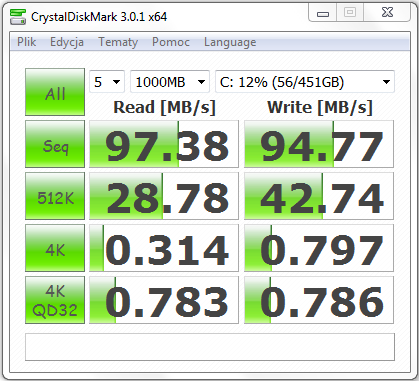This screenshot has width=419, height=381.
Task: Run all benchmarks with the All button
Action: pyautogui.click(x=55, y=92)
